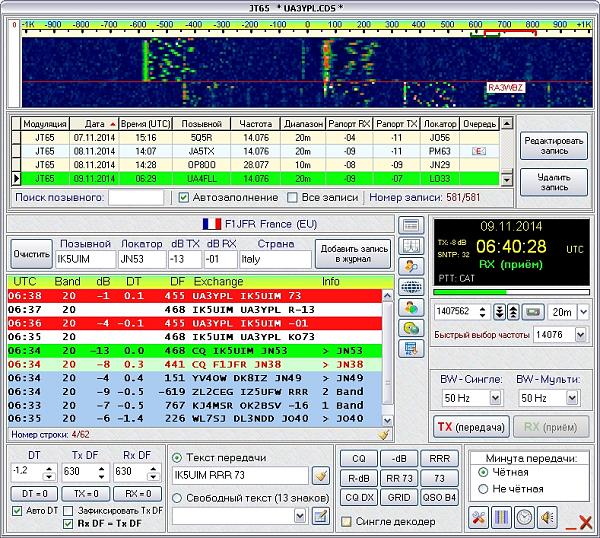Click the radio transceiver icon near frequency

531,312
